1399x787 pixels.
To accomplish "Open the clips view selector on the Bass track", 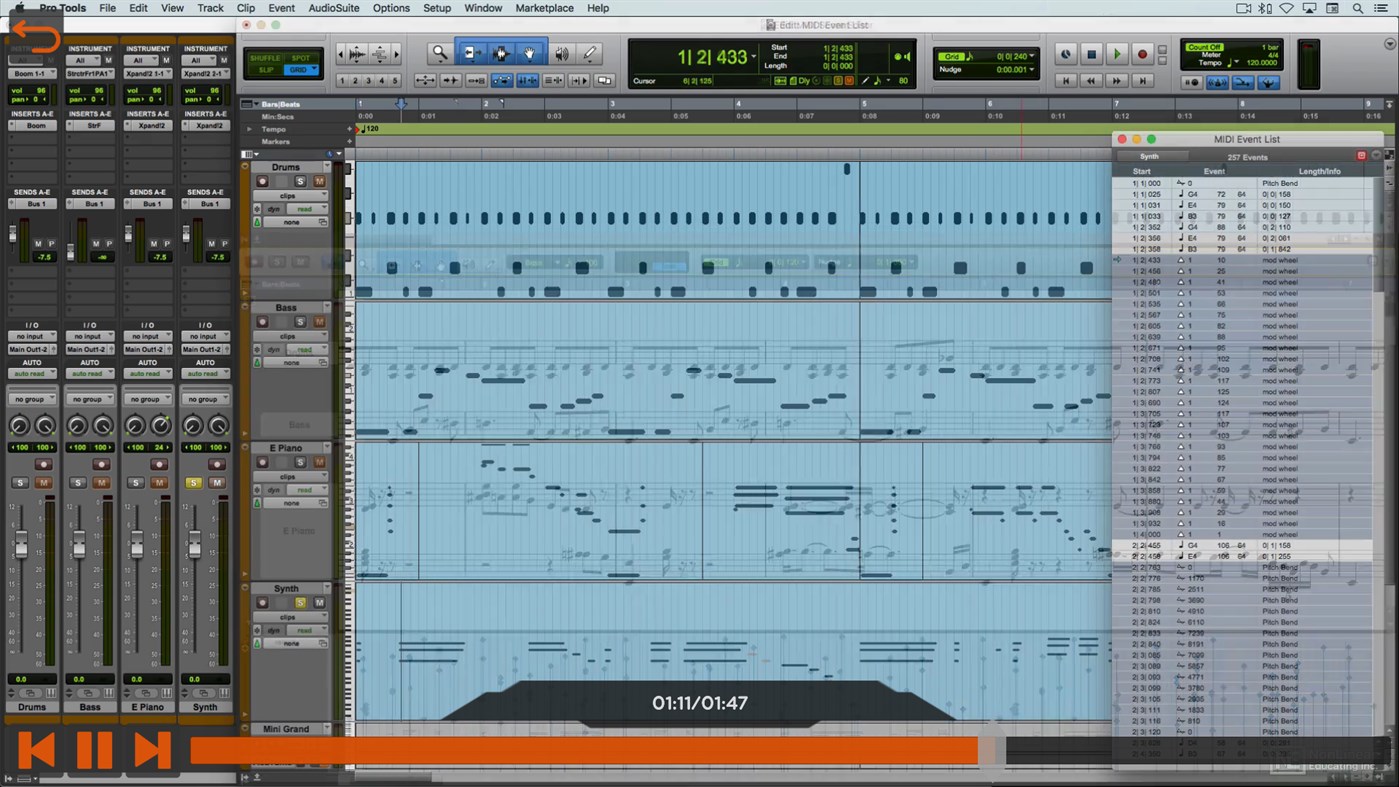I will [300, 338].
